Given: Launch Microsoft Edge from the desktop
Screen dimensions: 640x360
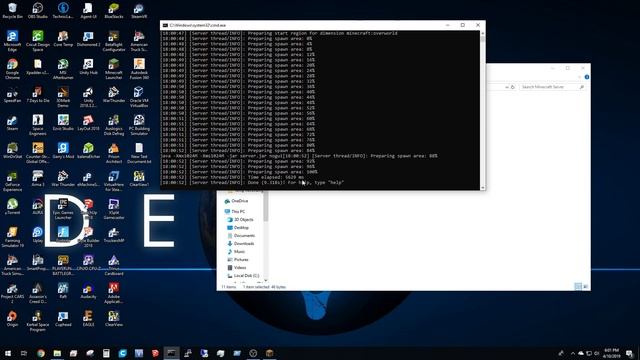Looking at the screenshot, I should (12, 41).
